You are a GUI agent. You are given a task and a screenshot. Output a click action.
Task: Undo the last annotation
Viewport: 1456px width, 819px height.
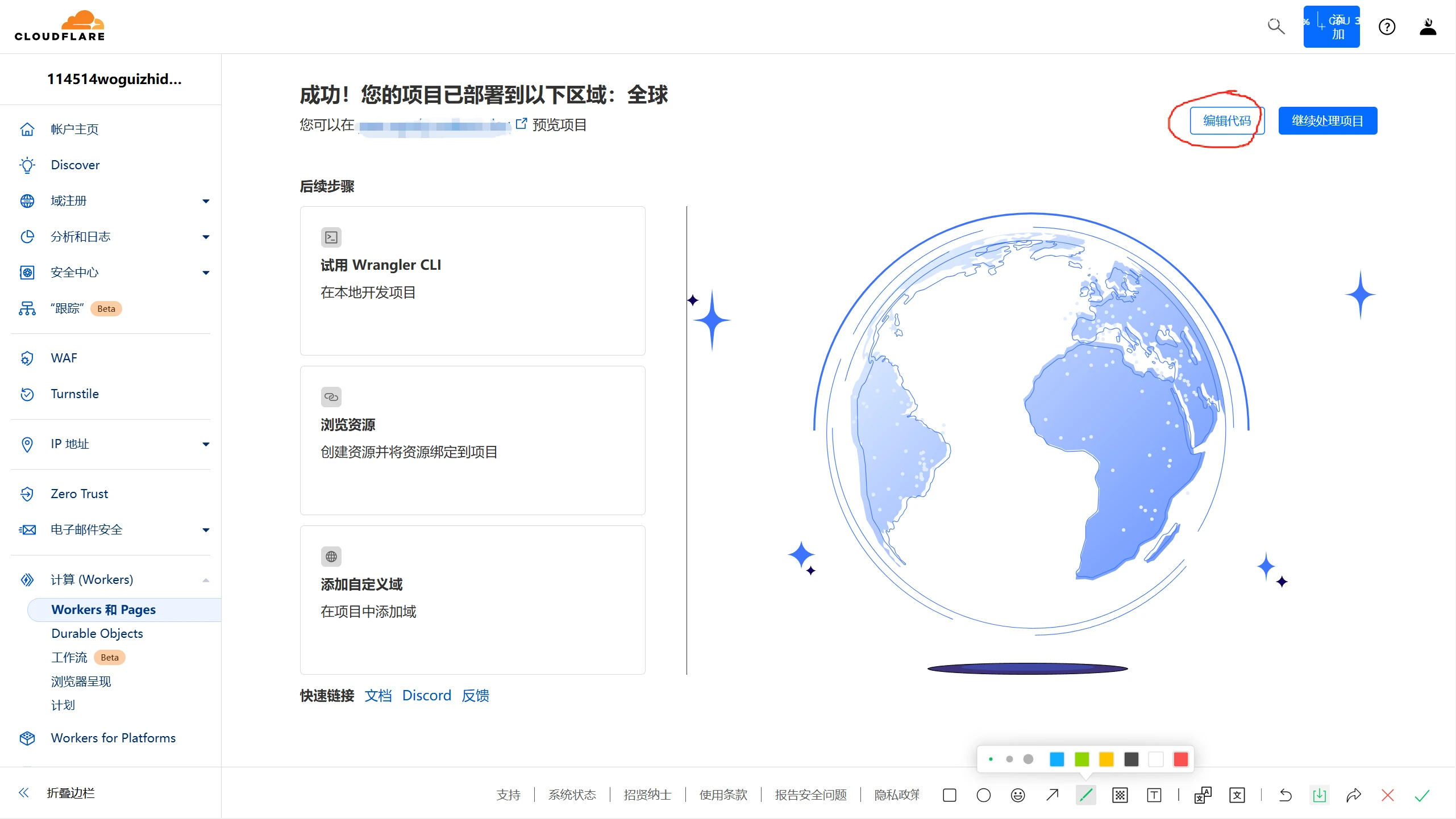click(x=1286, y=795)
